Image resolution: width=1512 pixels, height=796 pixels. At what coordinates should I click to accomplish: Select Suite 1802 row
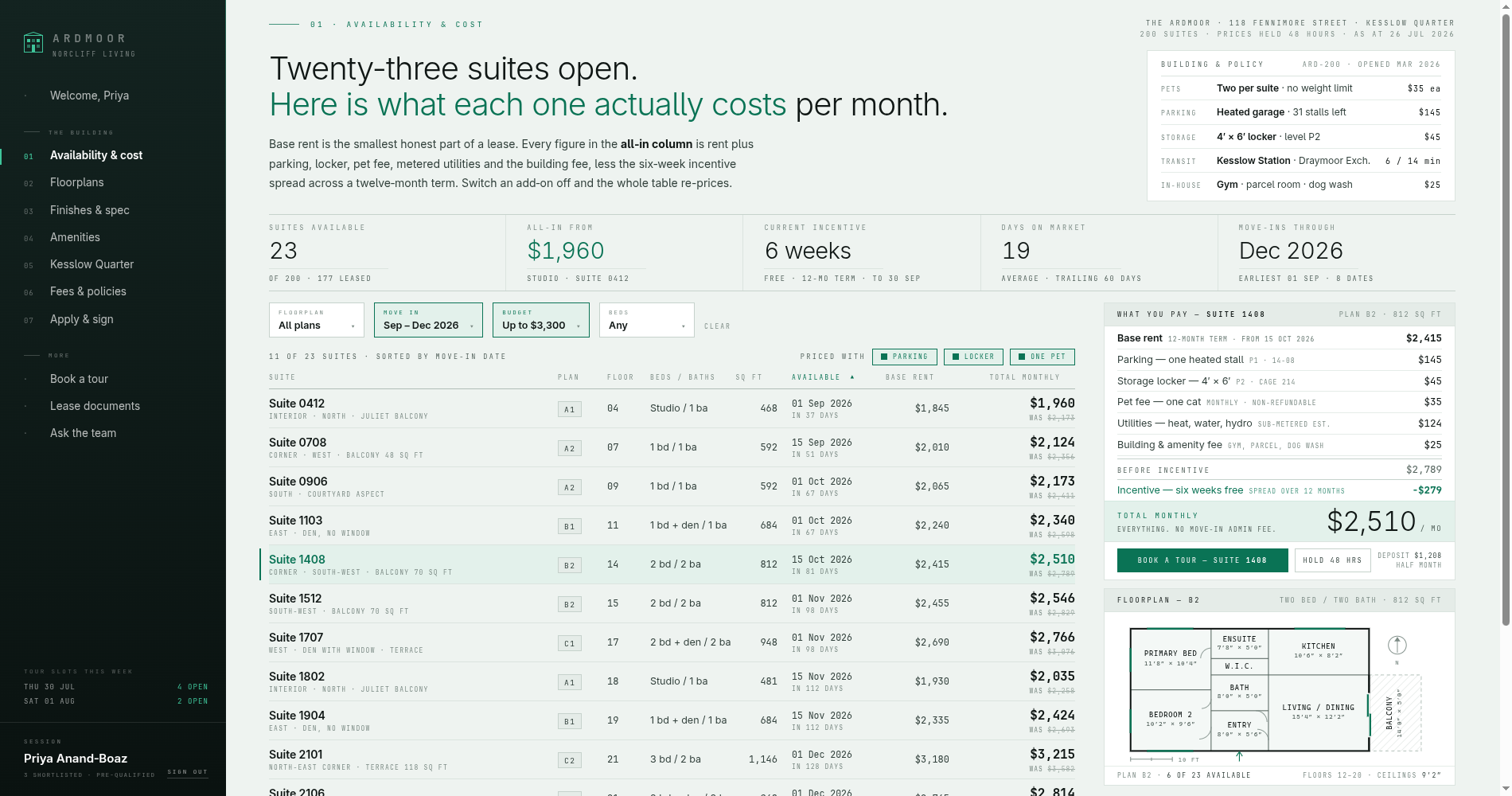[672, 681]
